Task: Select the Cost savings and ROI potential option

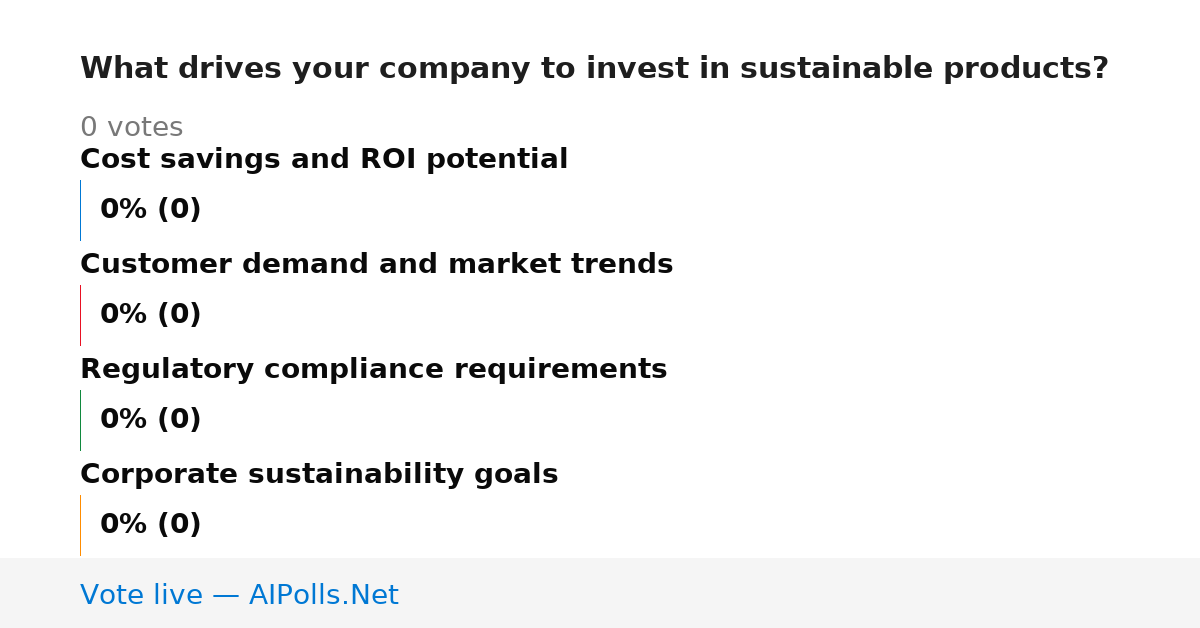Action: 324,159
